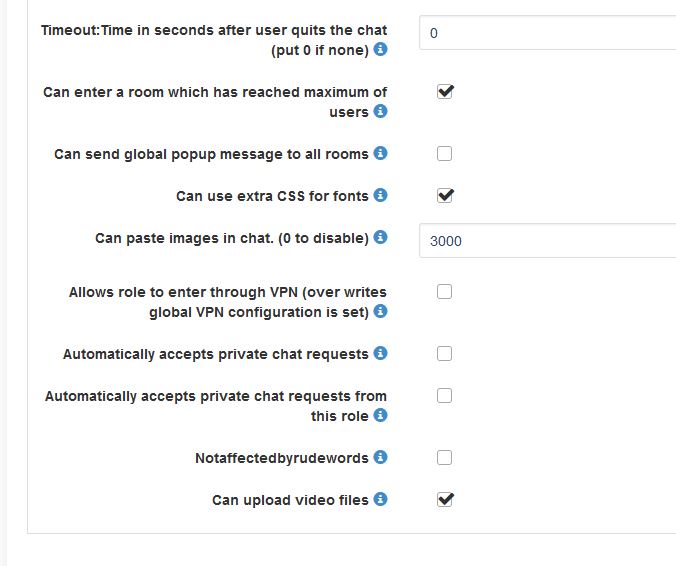The width and height of the screenshot is (676, 566).
Task: Open info tooltip for global popup message
Action: click(380, 154)
